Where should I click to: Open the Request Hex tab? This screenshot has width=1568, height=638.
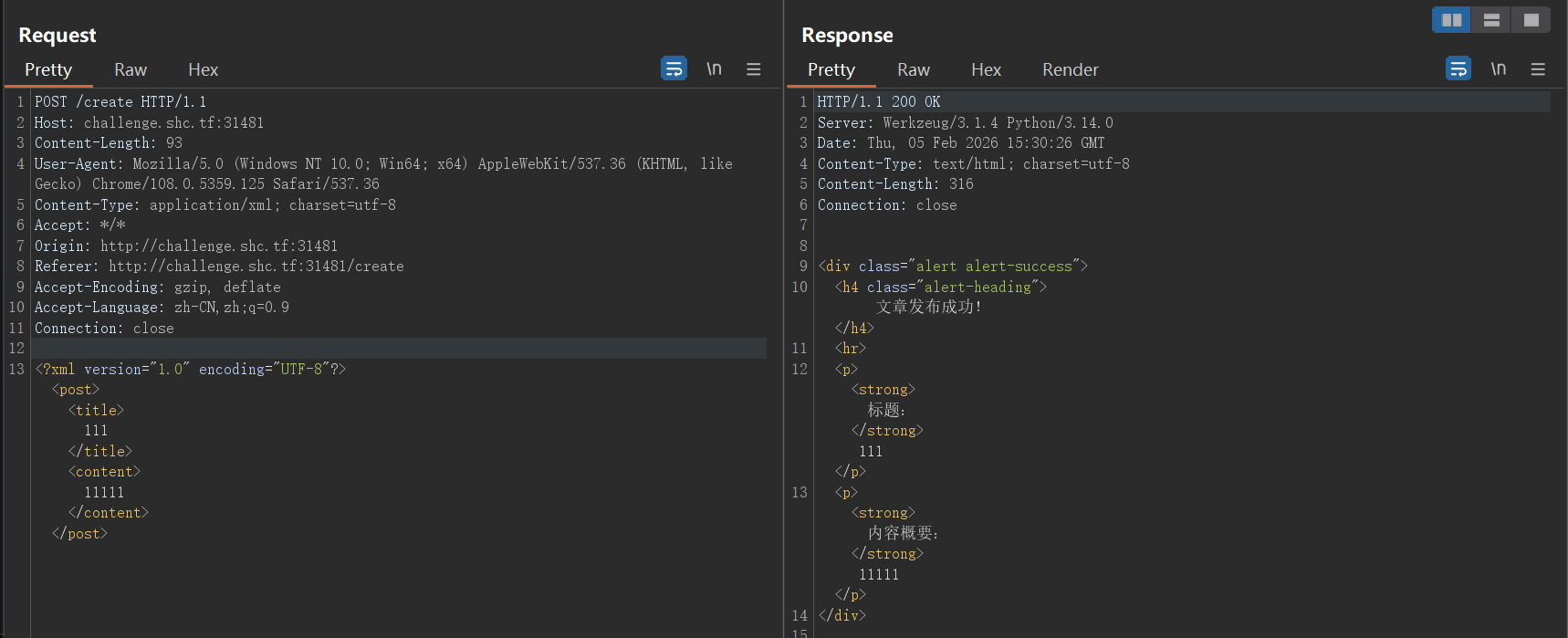click(x=203, y=70)
